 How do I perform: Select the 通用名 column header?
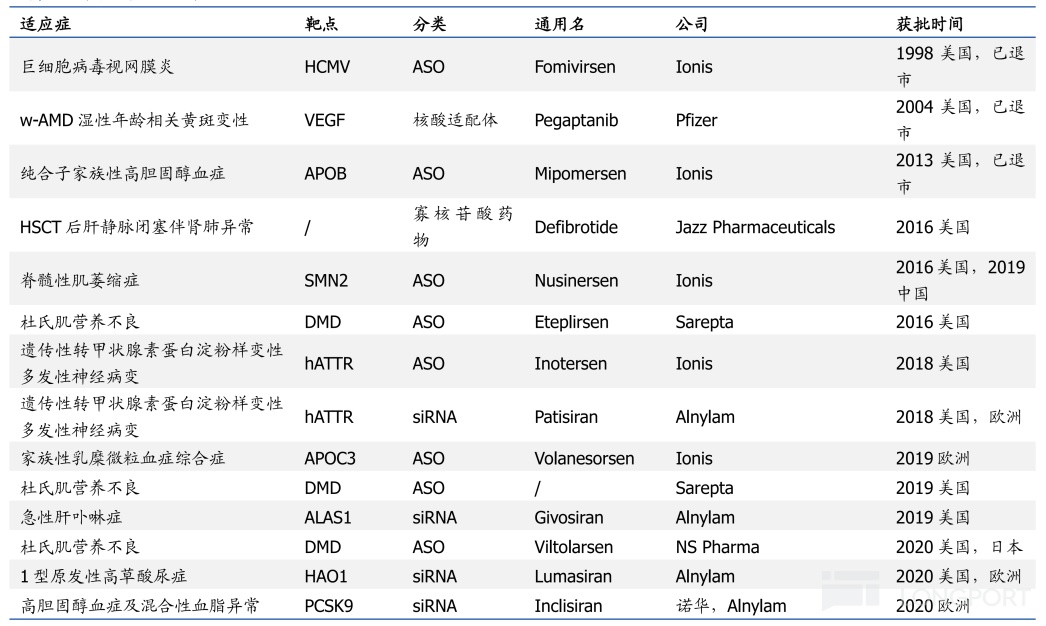coord(558,24)
